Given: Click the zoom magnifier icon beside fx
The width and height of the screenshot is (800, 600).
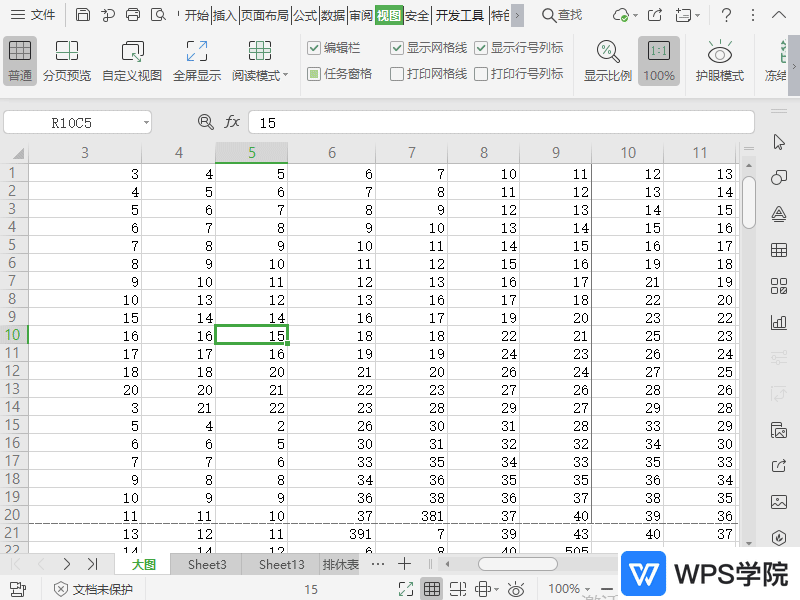Looking at the screenshot, I should tap(206, 122).
